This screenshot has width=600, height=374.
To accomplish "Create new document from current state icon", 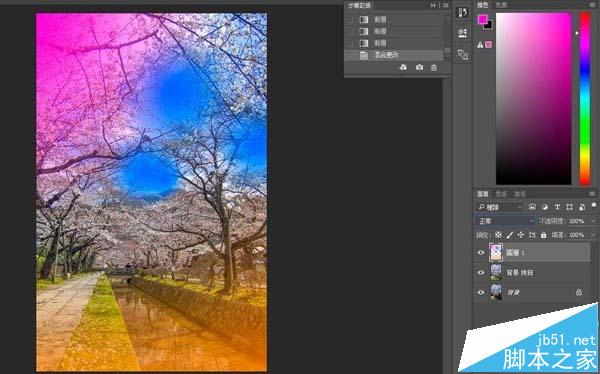I will click(x=403, y=67).
